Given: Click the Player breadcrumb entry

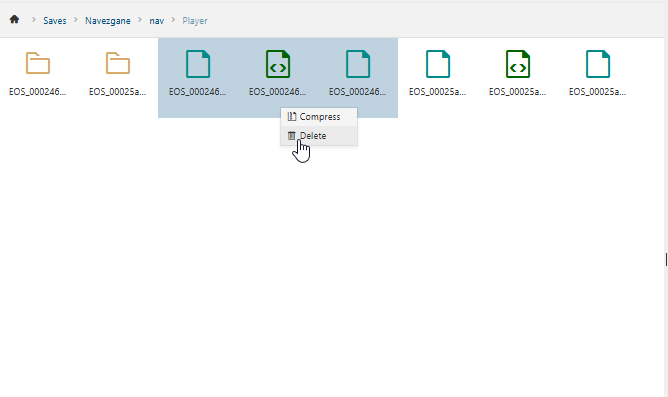Looking at the screenshot, I should click(195, 20).
